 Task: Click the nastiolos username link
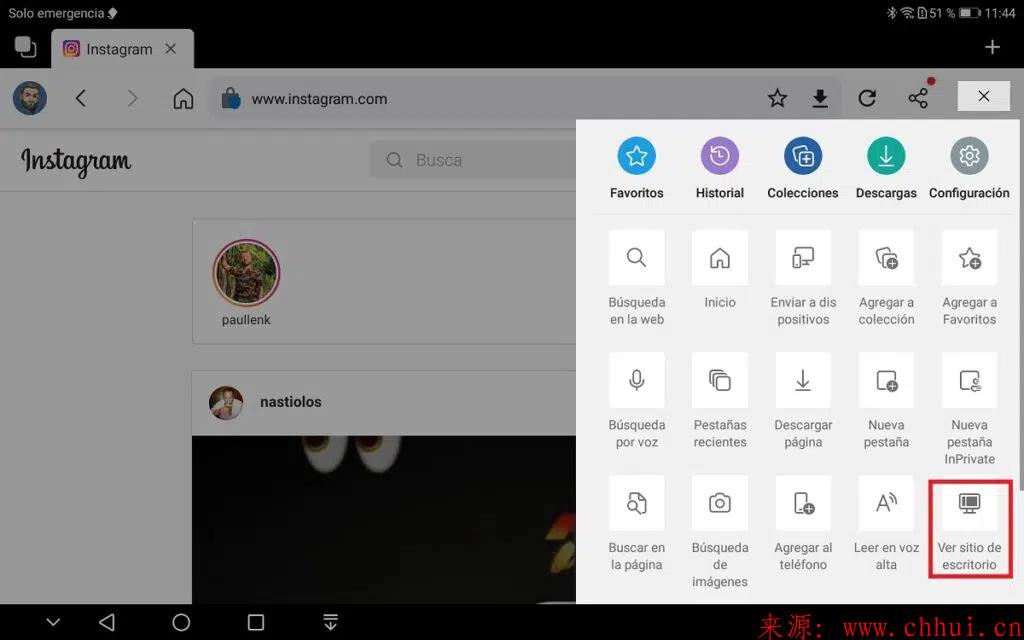tap(291, 402)
